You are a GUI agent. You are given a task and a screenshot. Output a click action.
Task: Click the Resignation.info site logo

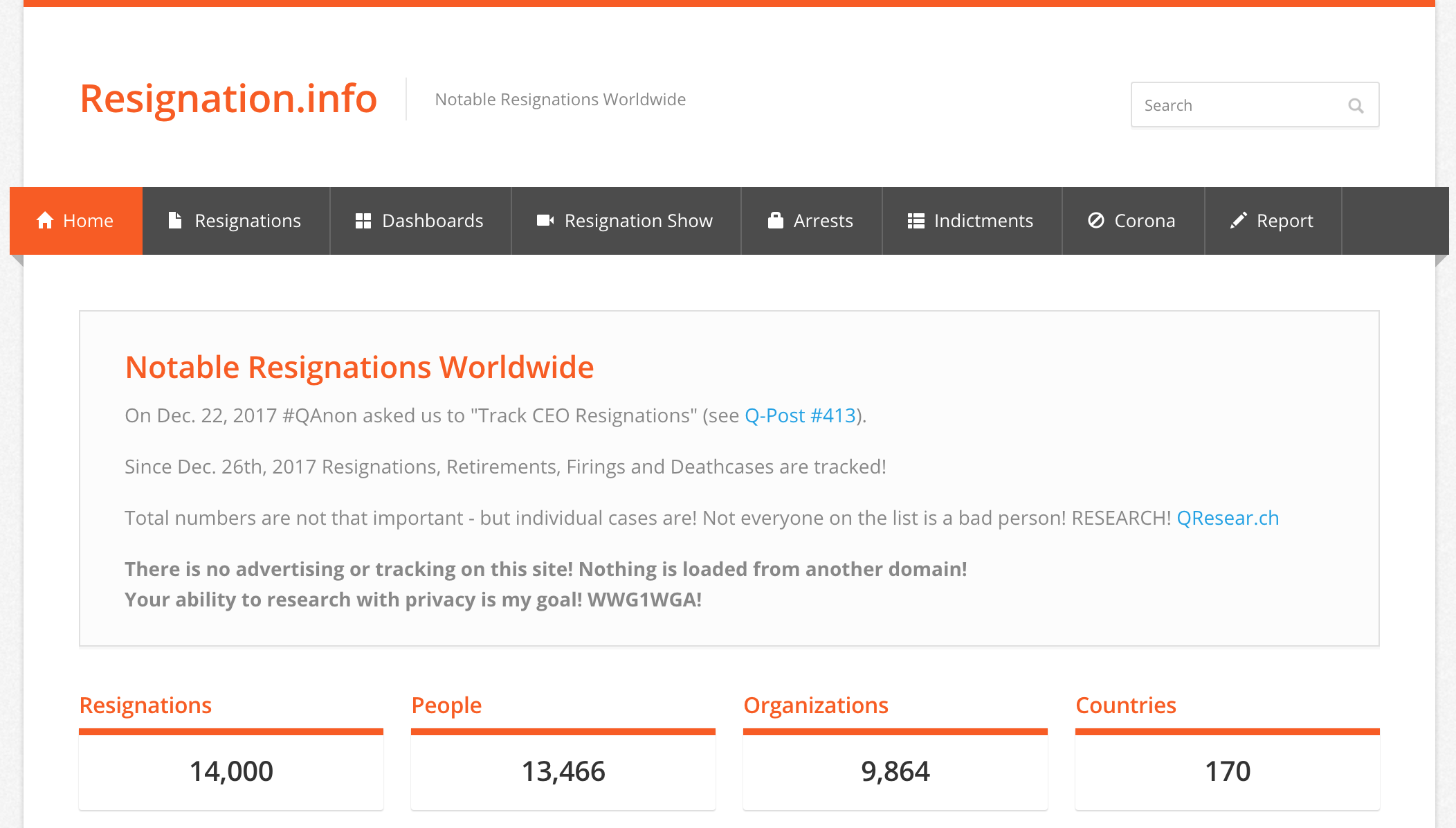[x=228, y=98]
